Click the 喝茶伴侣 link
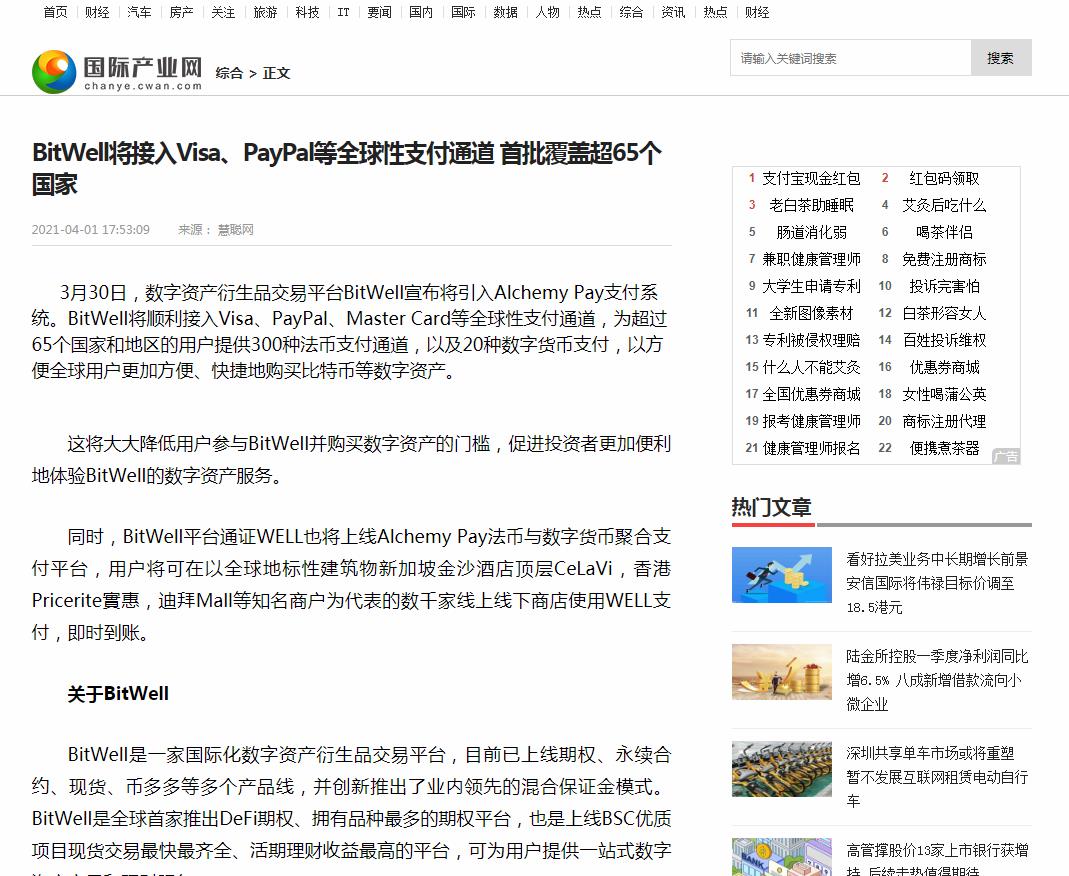The width and height of the screenshot is (1069, 876). point(944,232)
